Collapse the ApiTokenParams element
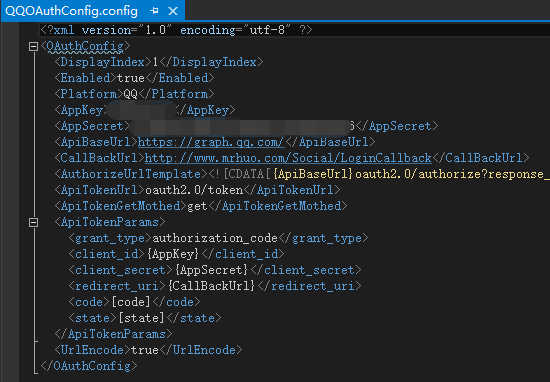Screen dimensions: 550x382 pyautogui.click(x=33, y=222)
